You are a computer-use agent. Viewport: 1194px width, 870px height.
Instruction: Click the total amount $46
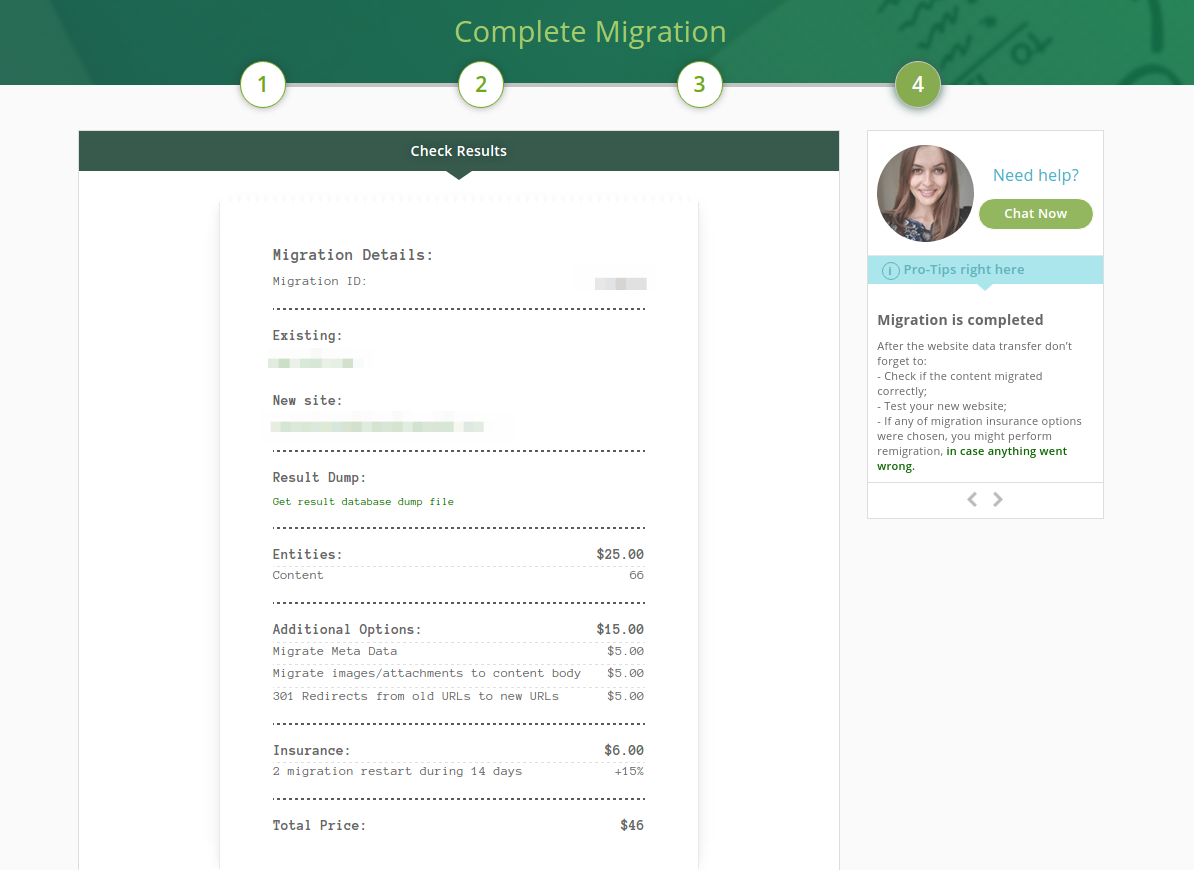tap(632, 826)
